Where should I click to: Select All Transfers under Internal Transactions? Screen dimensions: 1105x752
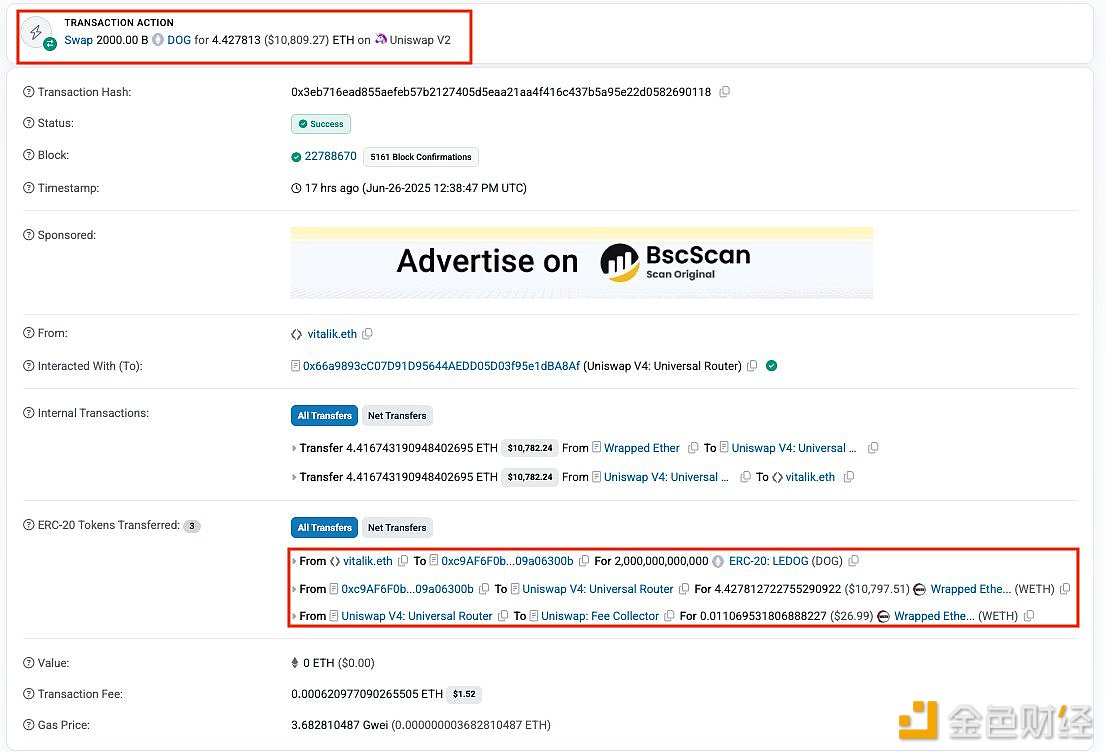[324, 416]
